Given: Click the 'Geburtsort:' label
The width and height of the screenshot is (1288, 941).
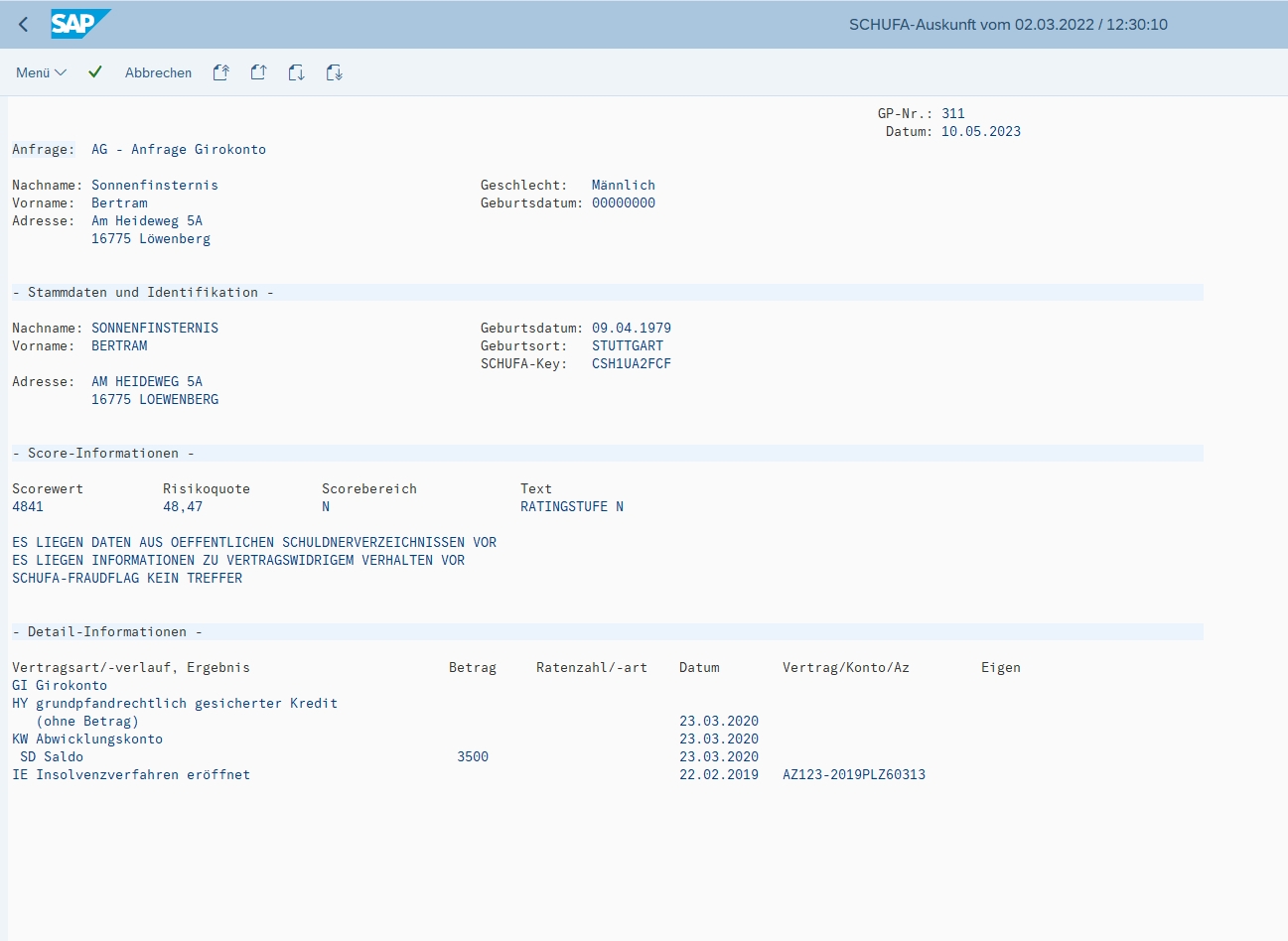Looking at the screenshot, I should point(524,345).
